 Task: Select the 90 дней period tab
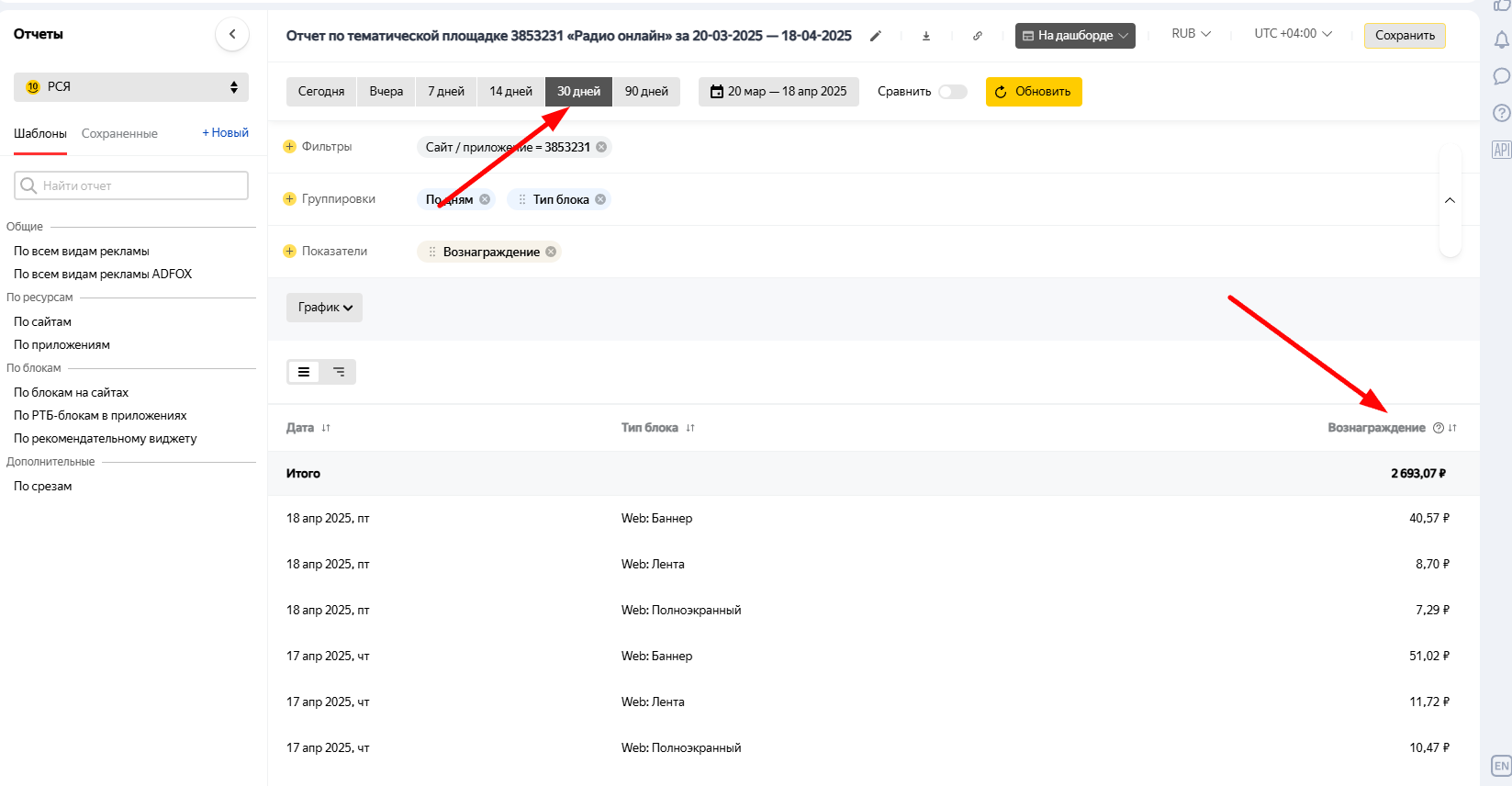(646, 92)
